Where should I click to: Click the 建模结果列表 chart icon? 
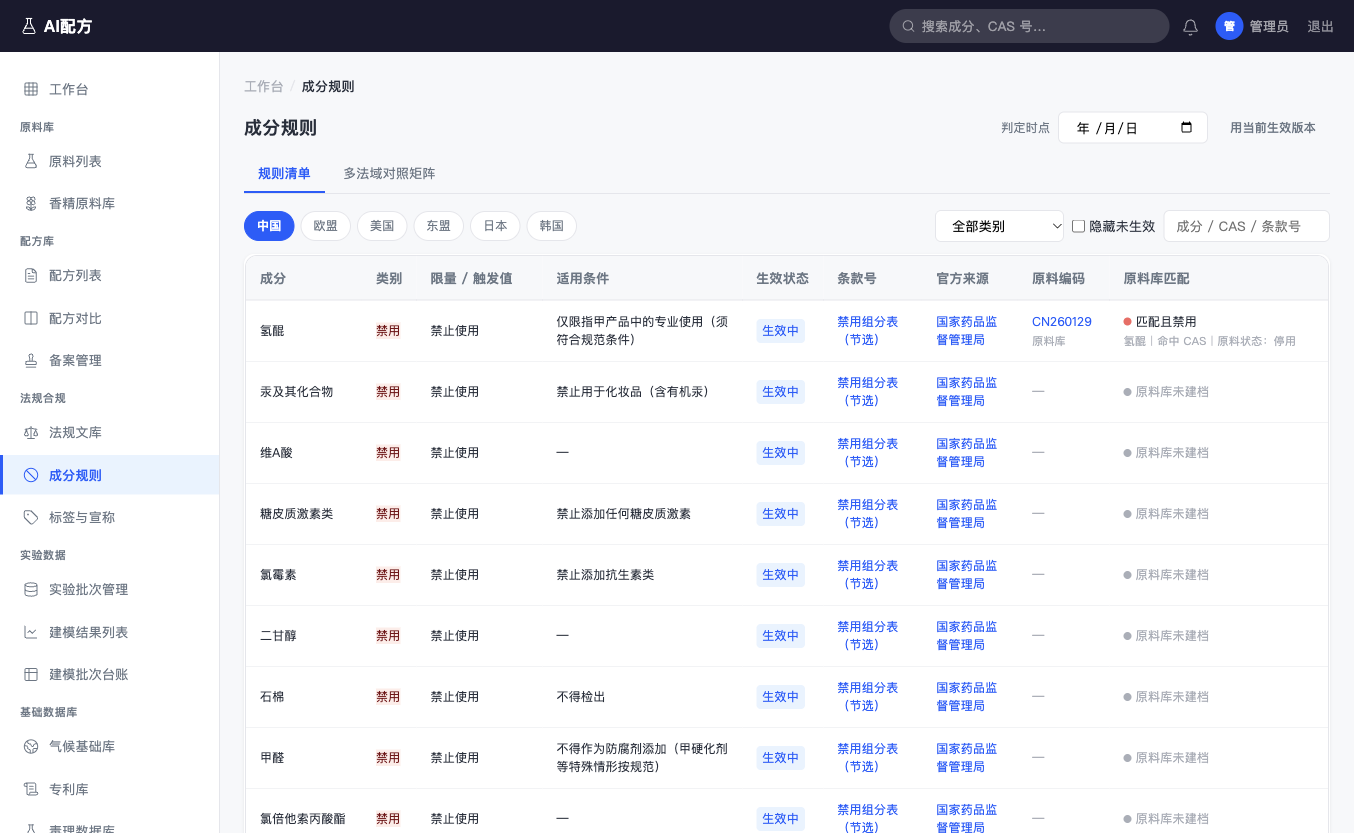(x=31, y=632)
